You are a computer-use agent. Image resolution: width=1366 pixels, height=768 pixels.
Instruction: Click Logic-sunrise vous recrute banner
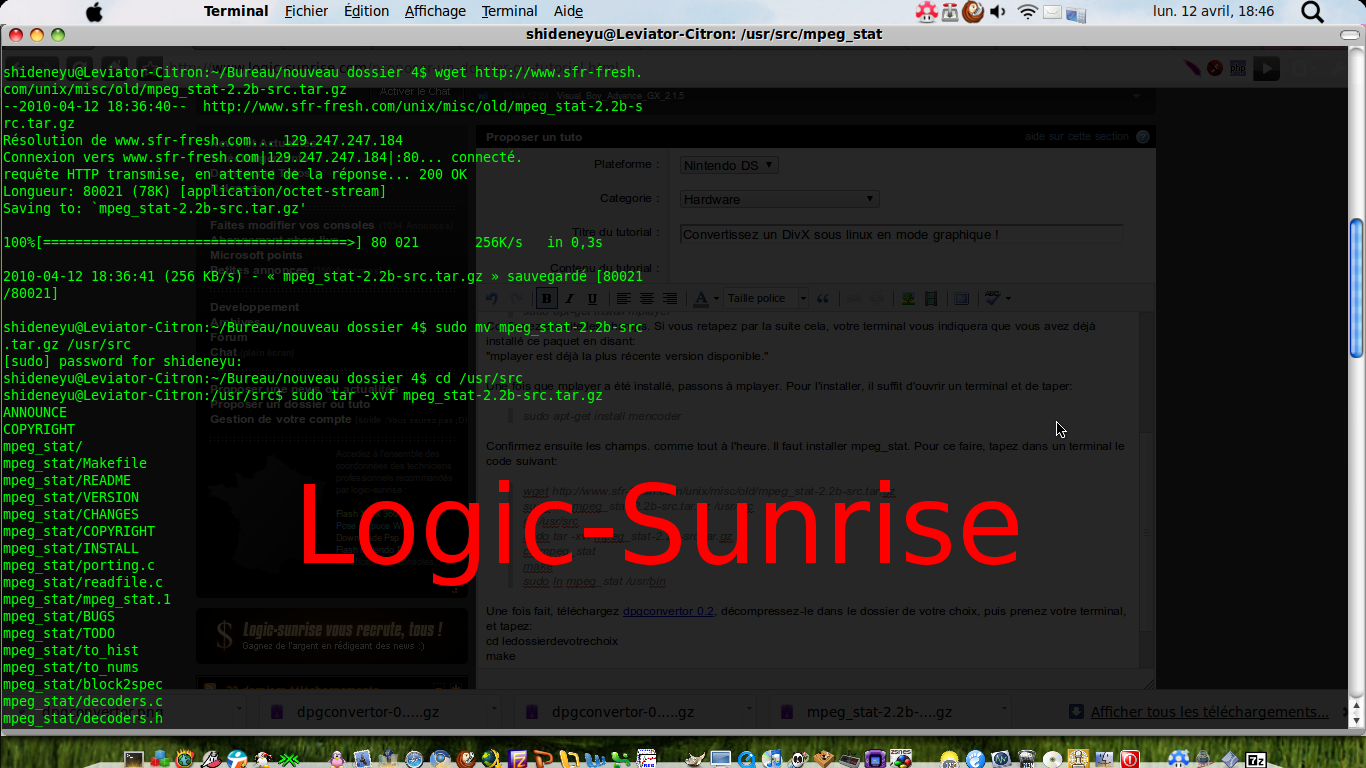coord(332,637)
